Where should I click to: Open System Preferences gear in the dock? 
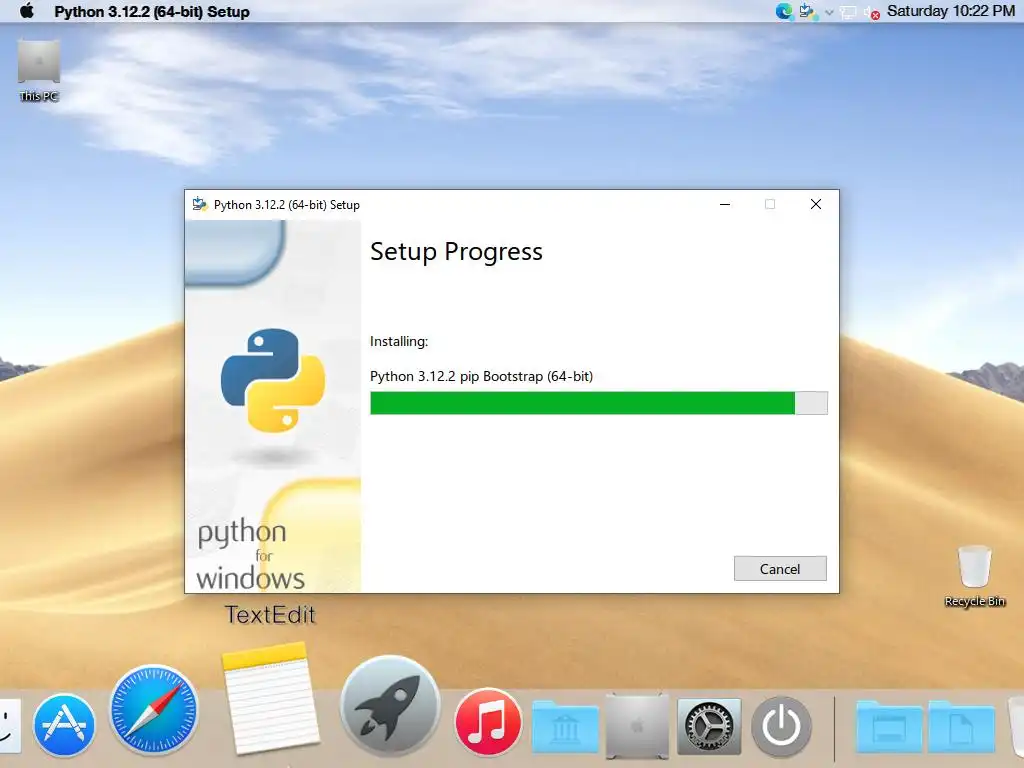pos(709,726)
